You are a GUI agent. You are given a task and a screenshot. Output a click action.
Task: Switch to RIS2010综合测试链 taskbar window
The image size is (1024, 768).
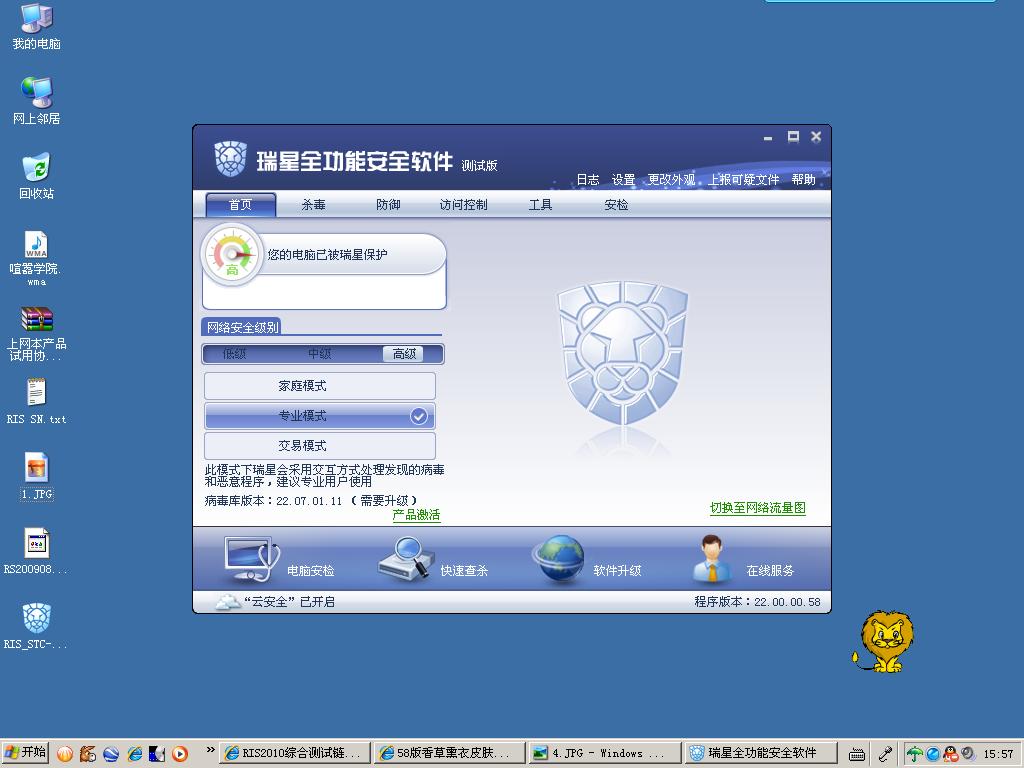[295, 754]
